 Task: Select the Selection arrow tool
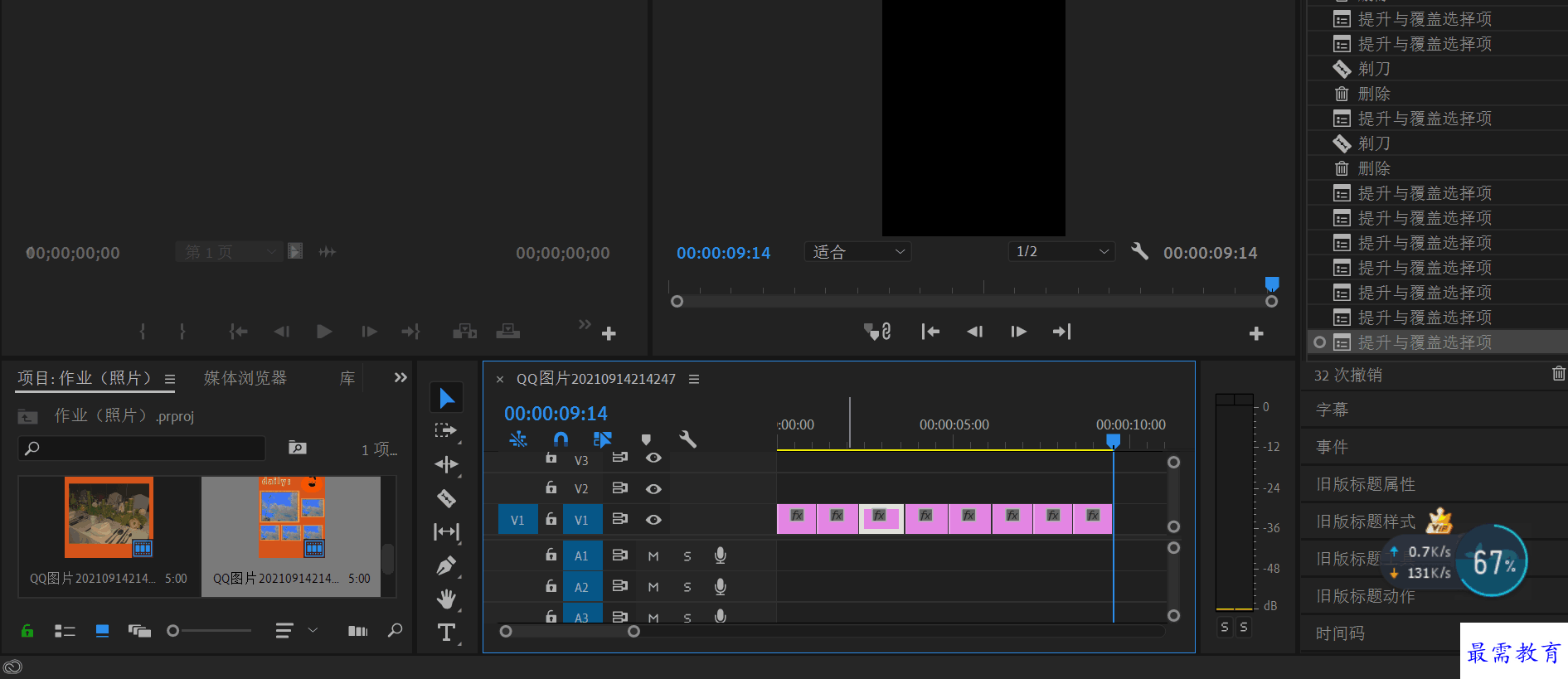[x=446, y=398]
